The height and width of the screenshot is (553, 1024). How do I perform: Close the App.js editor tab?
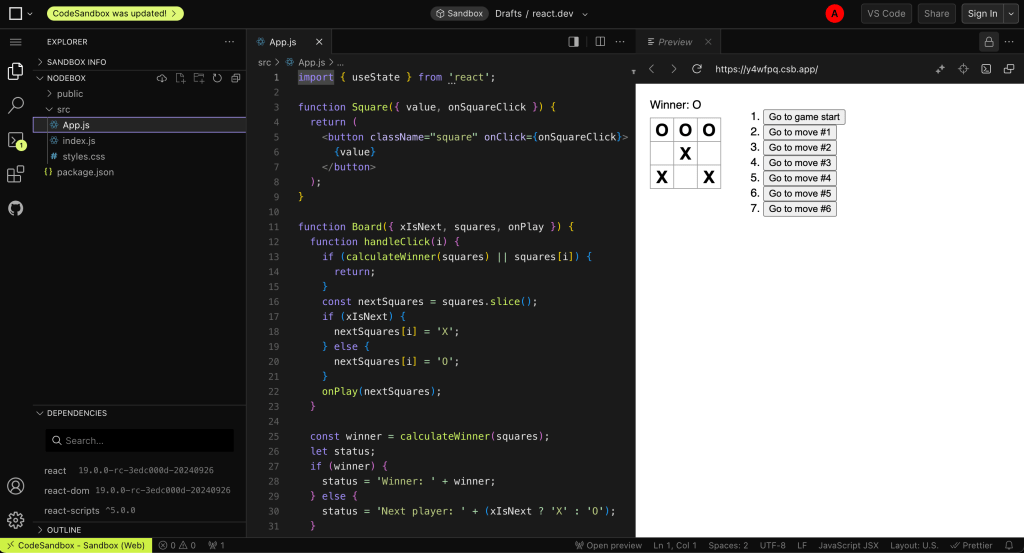click(x=319, y=42)
